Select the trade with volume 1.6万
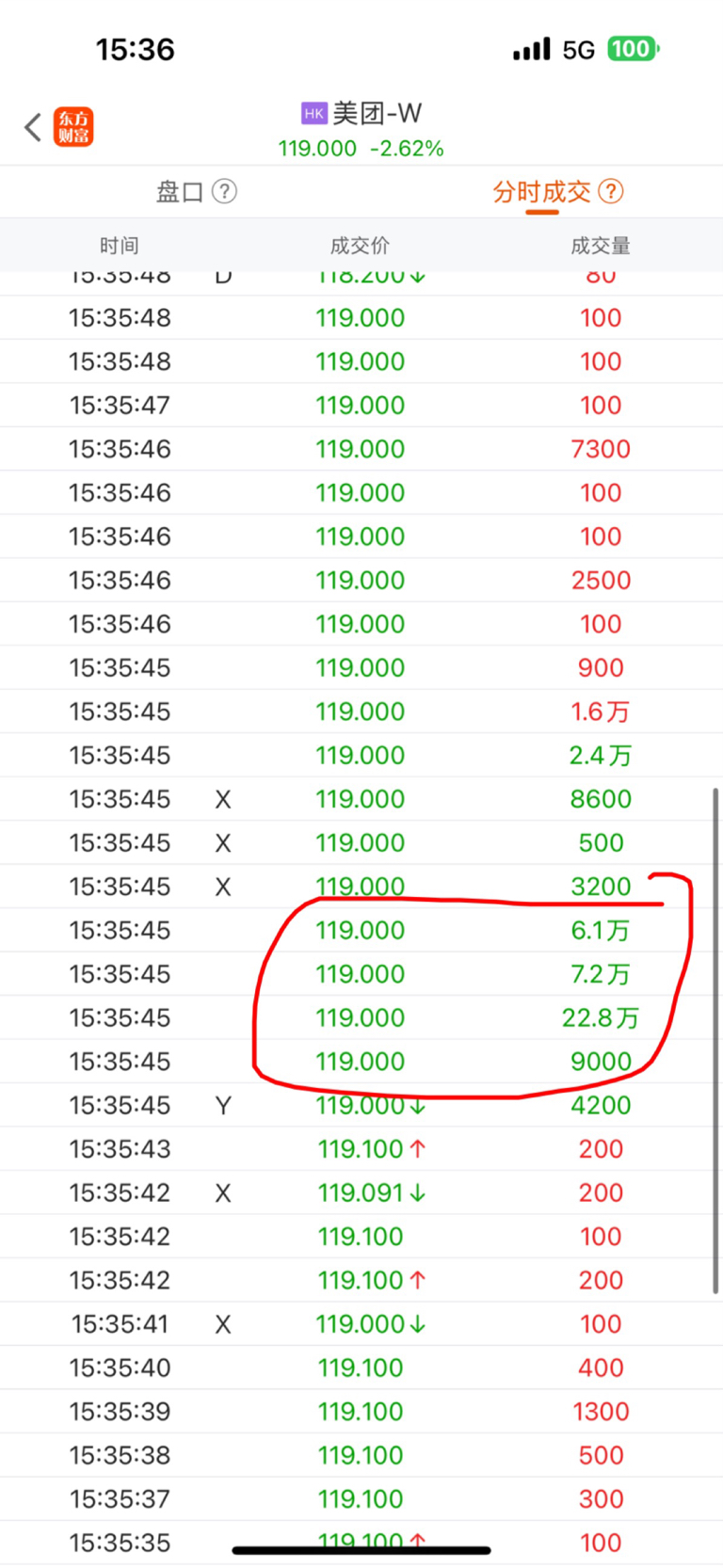723x1568 pixels. (x=361, y=712)
